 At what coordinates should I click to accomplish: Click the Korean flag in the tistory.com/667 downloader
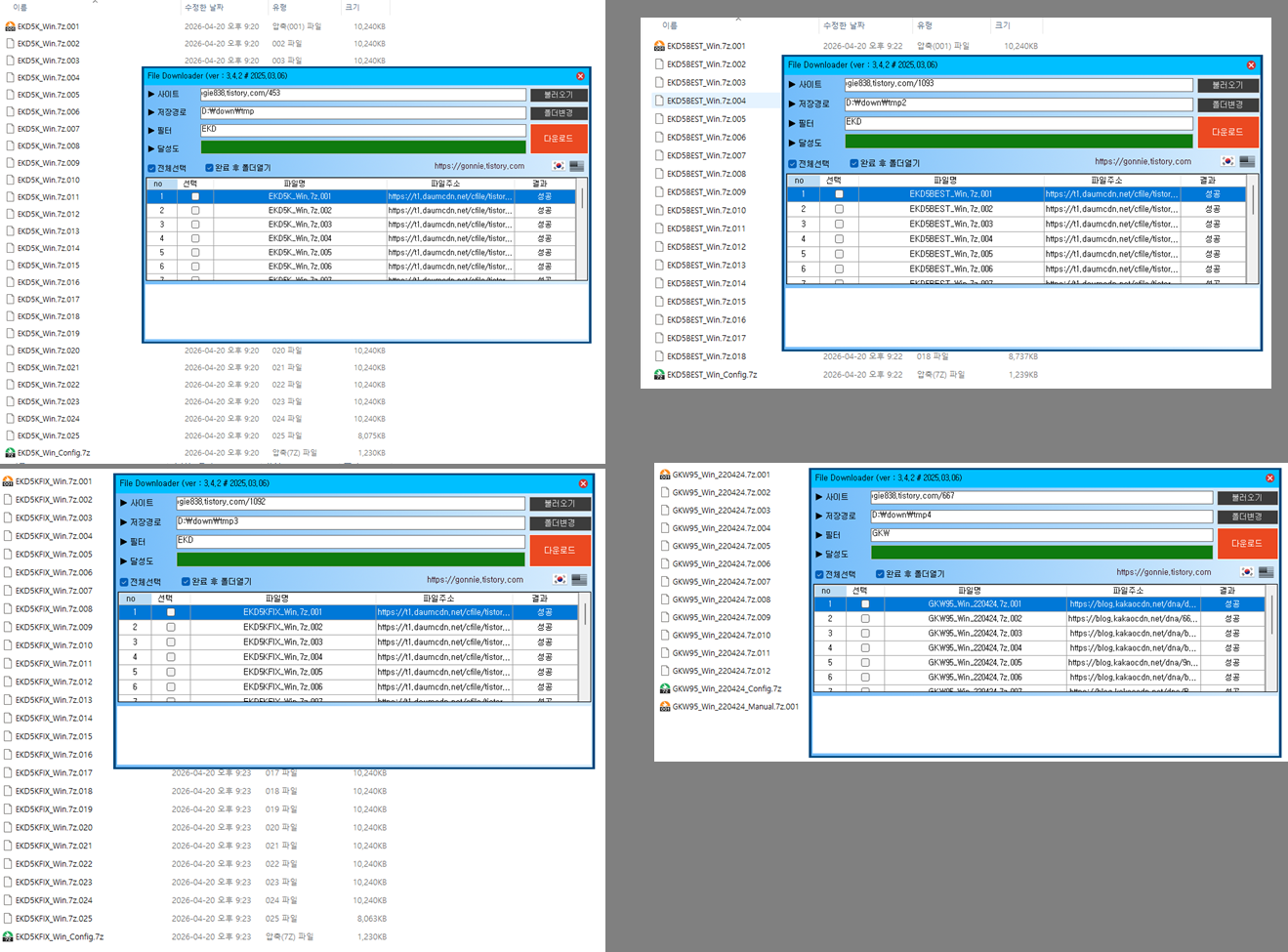pos(1247,571)
